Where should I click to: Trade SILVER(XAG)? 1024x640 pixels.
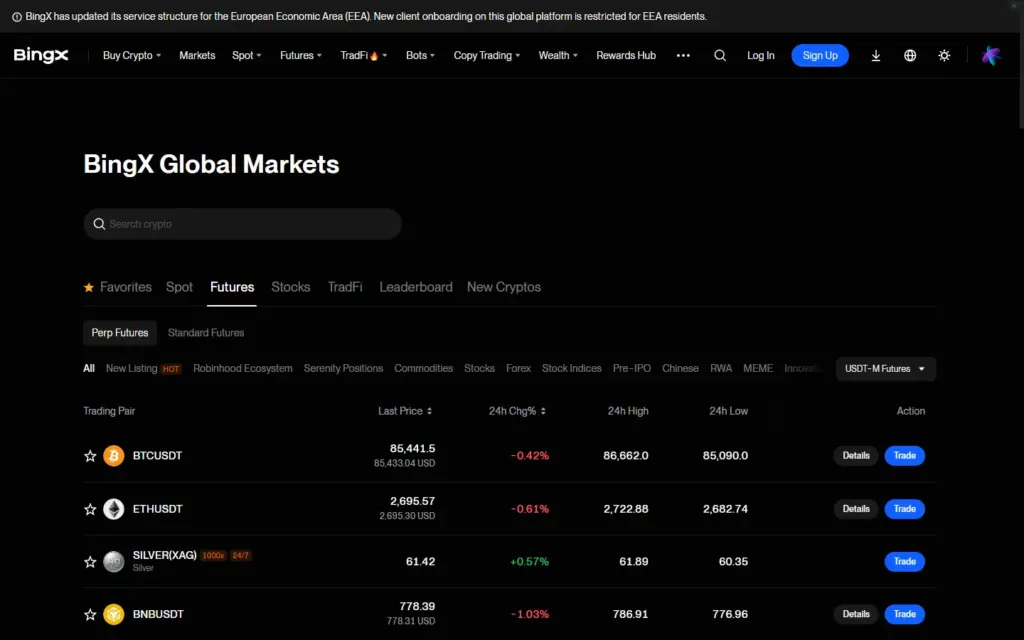tap(904, 562)
